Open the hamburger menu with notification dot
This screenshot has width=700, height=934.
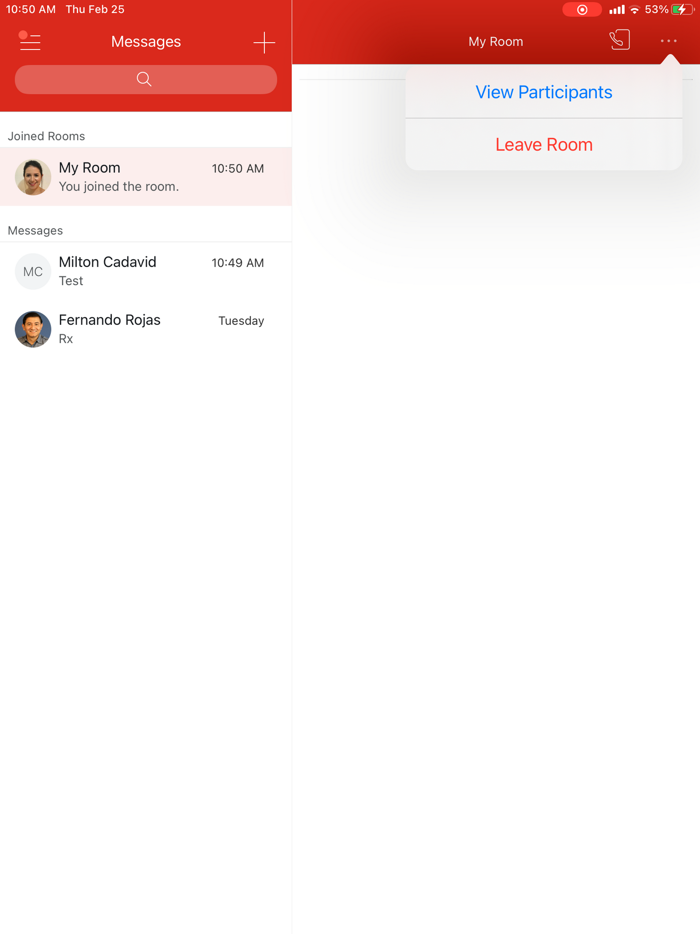tap(29, 41)
